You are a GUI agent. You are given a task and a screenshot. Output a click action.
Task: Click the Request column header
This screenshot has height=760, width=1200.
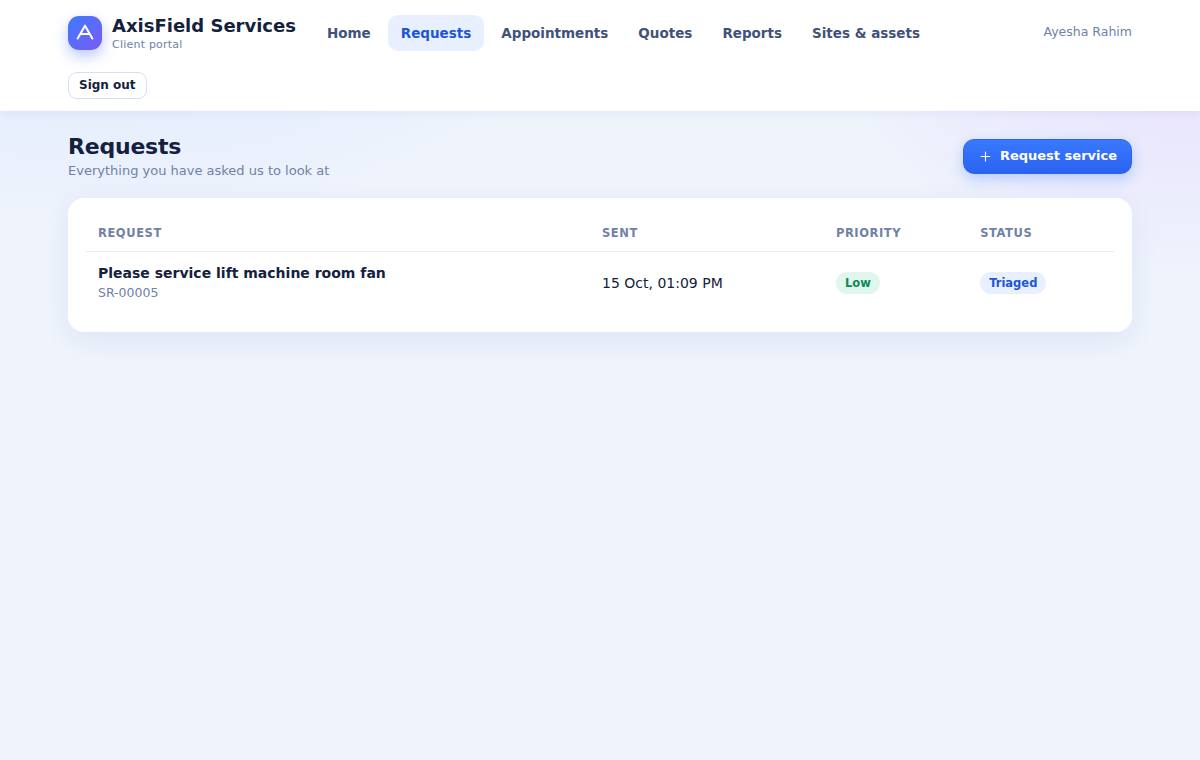[x=130, y=233]
